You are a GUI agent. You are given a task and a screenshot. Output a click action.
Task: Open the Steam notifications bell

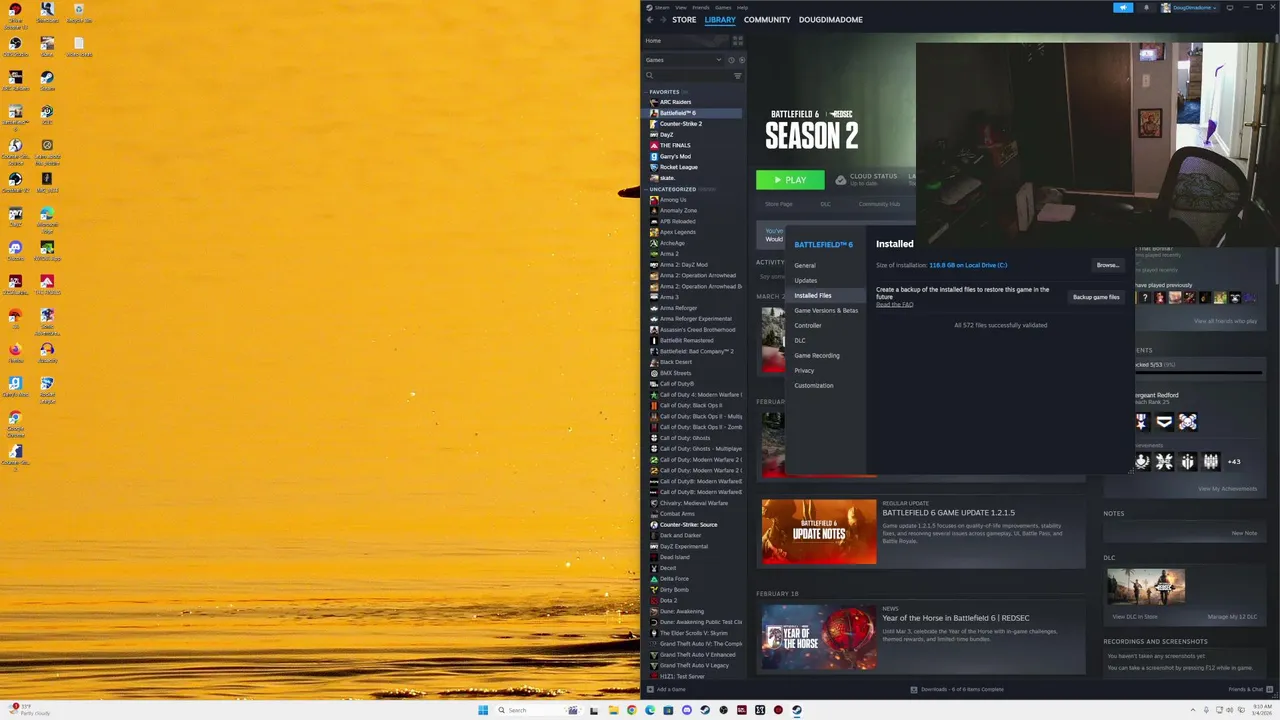1146,7
